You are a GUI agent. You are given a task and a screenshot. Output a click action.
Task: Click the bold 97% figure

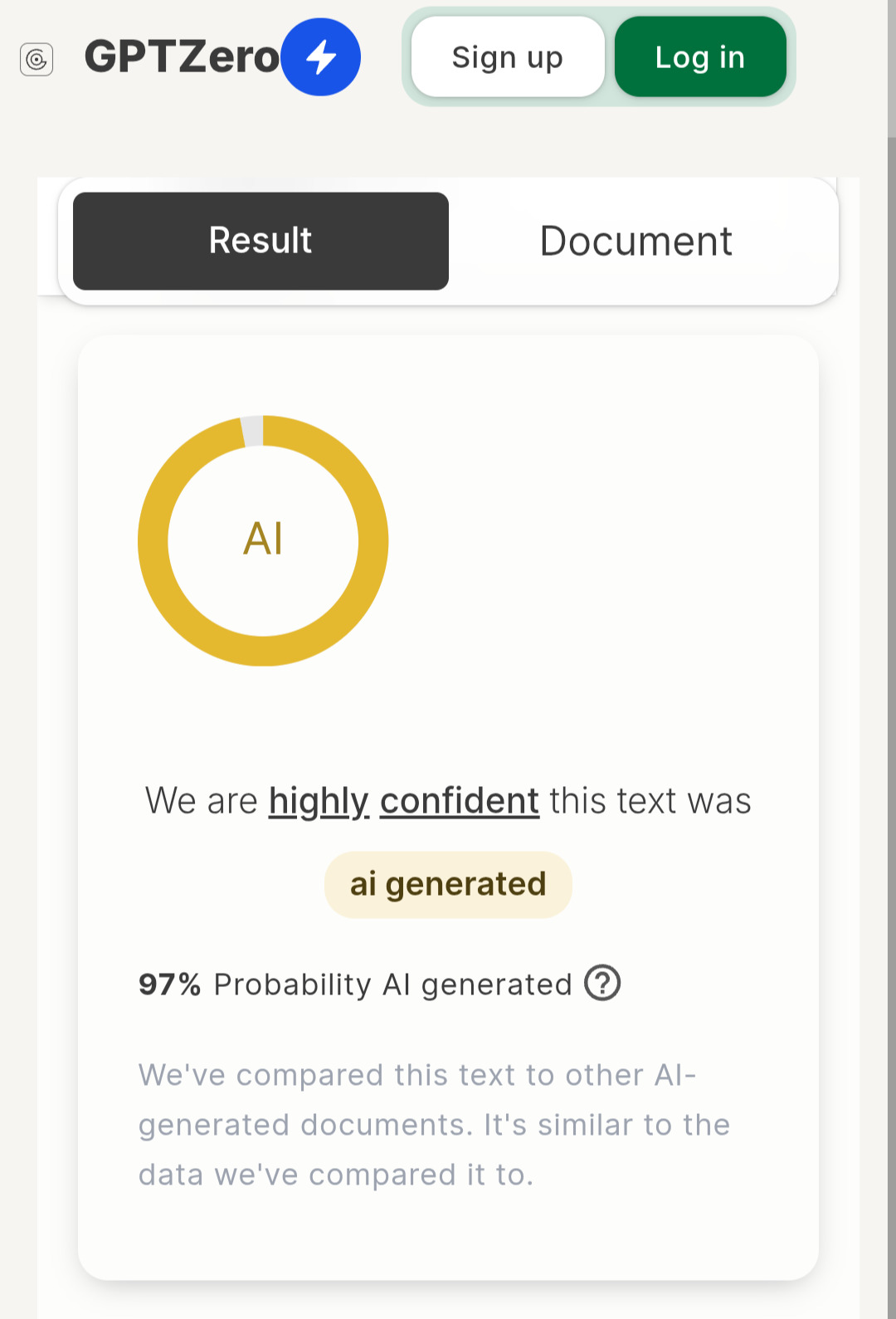tap(170, 984)
